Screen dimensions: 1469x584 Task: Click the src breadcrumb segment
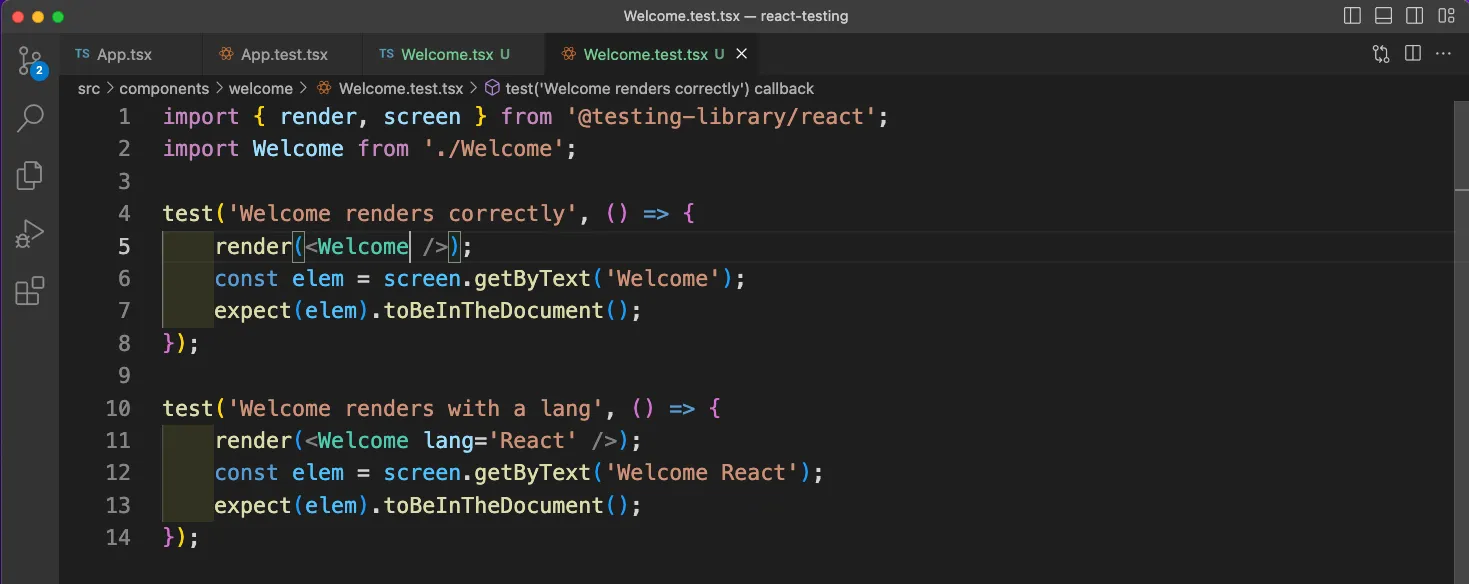[89, 88]
